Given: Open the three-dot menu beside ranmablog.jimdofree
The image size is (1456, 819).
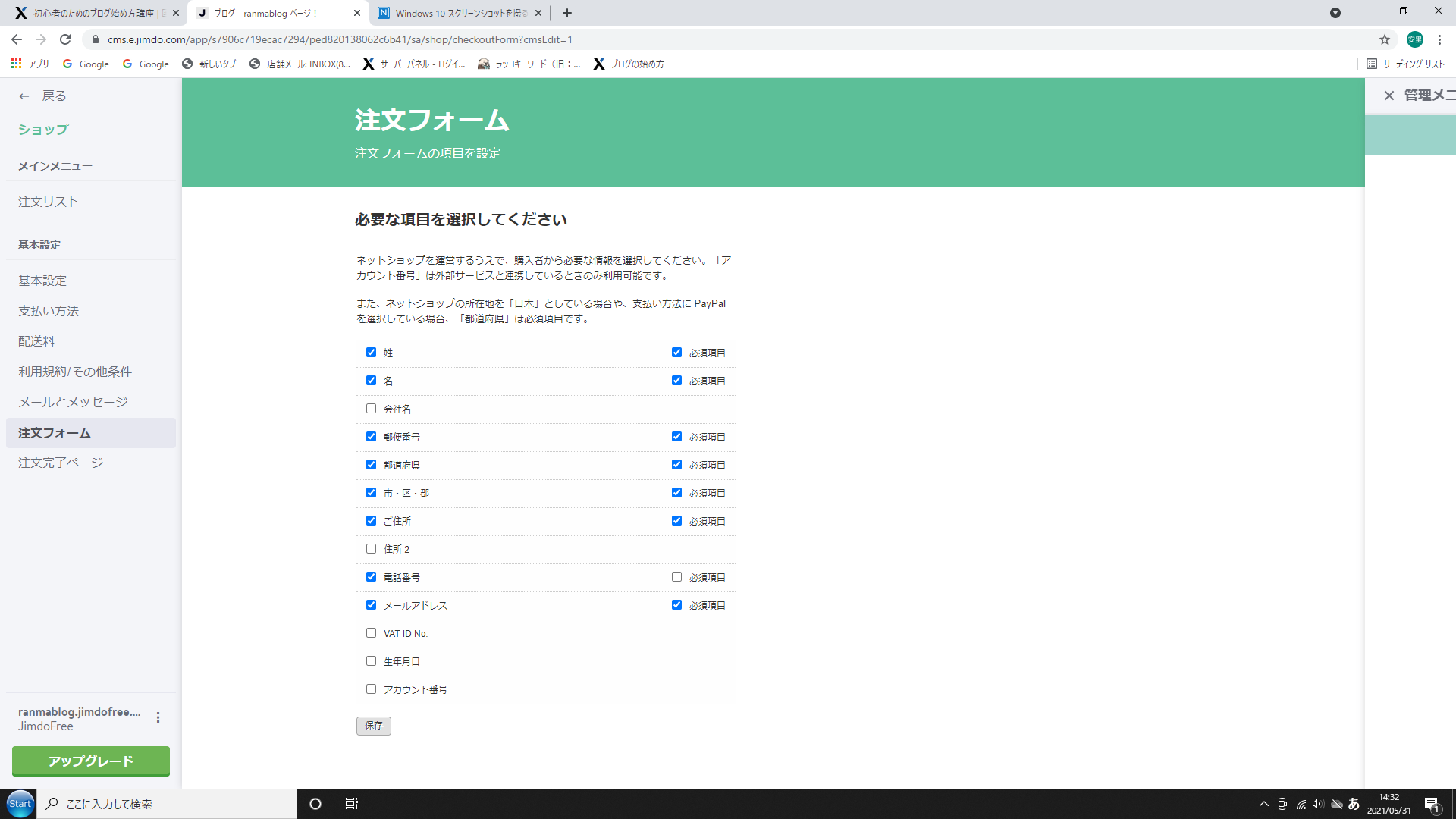Looking at the screenshot, I should [x=158, y=717].
